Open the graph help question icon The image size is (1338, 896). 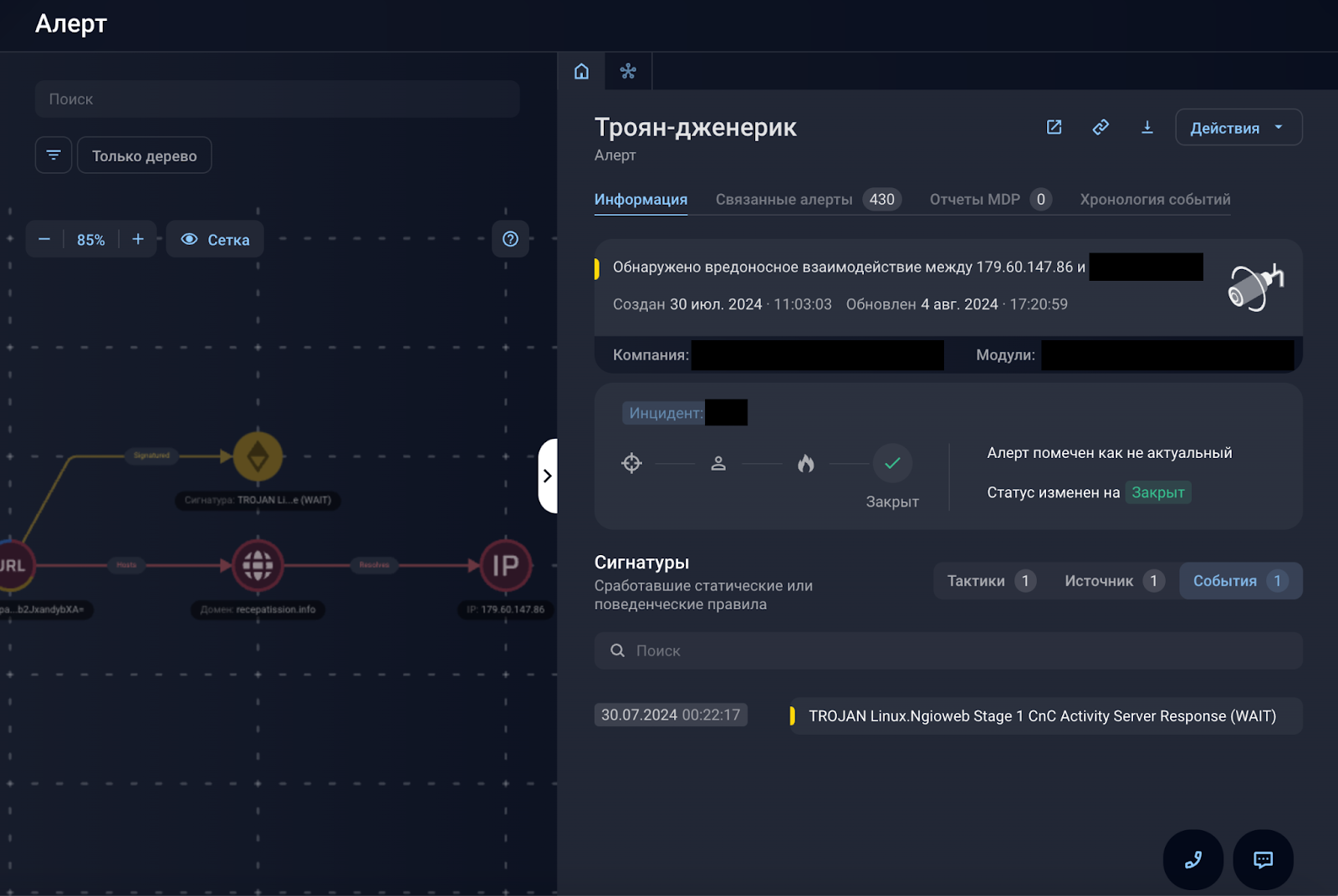[x=510, y=239]
